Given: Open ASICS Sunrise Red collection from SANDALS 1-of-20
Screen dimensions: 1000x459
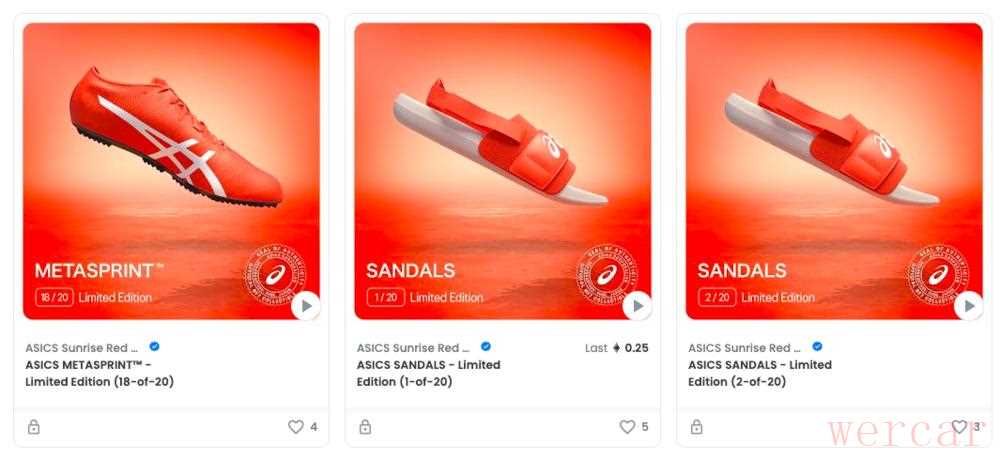Looking at the screenshot, I should (x=413, y=348).
